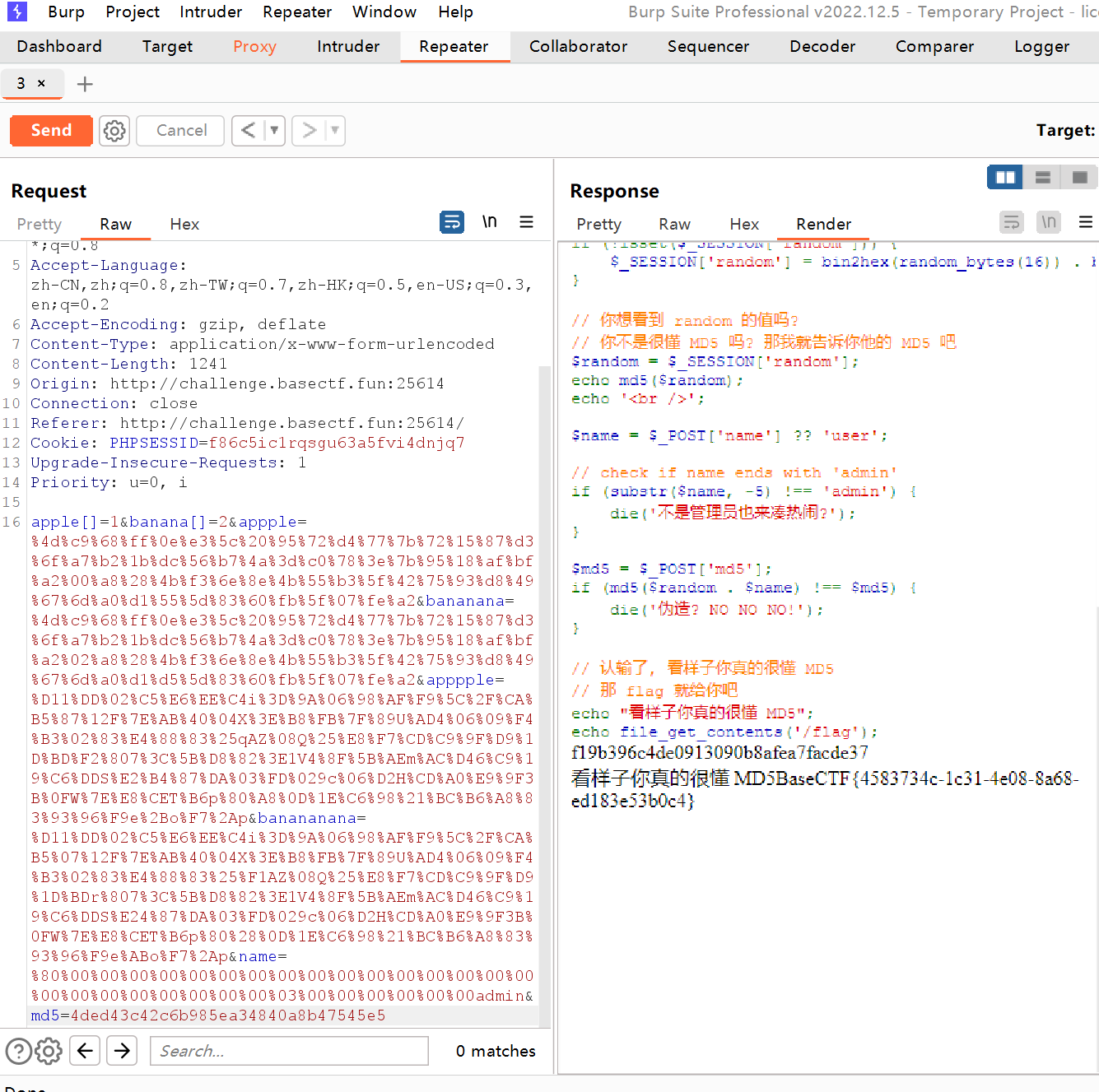
Task: Show Response in Hex view
Action: pyautogui.click(x=744, y=224)
